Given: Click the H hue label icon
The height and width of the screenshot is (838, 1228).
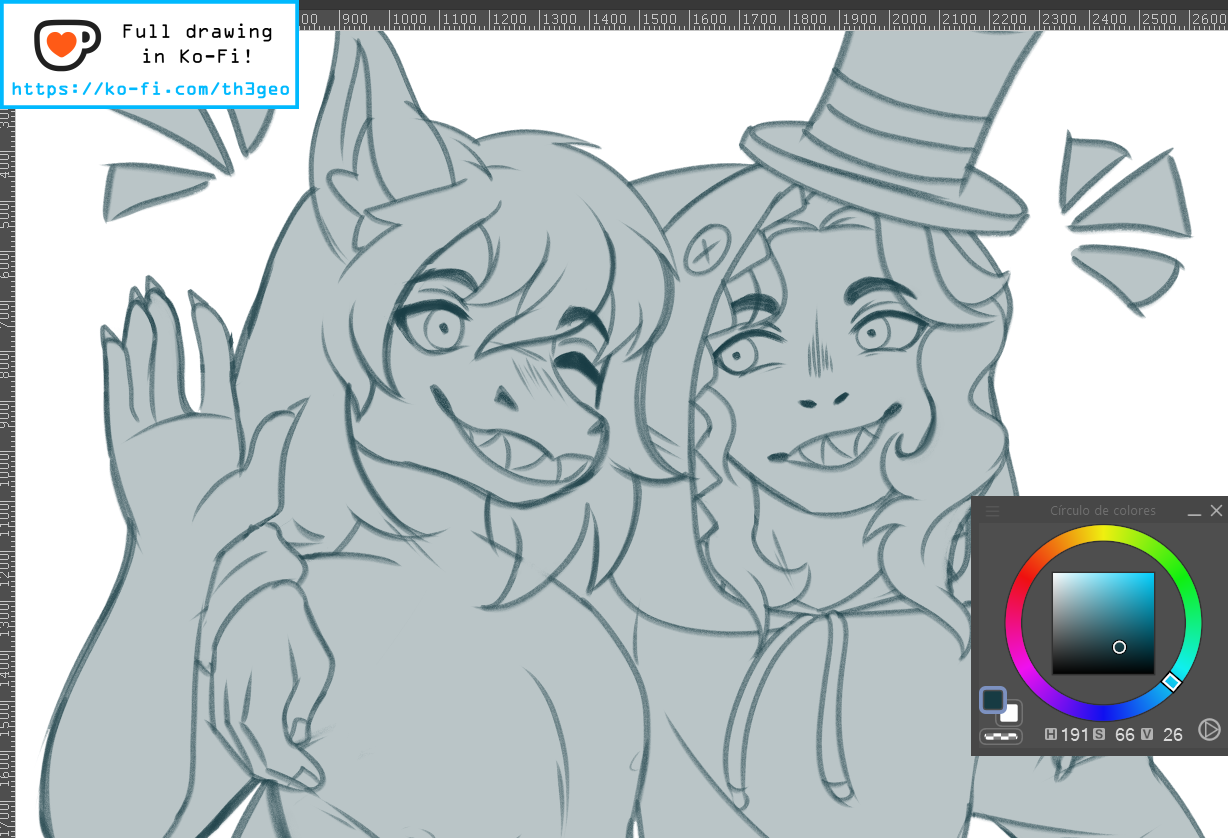Looking at the screenshot, I should (x=1051, y=734).
